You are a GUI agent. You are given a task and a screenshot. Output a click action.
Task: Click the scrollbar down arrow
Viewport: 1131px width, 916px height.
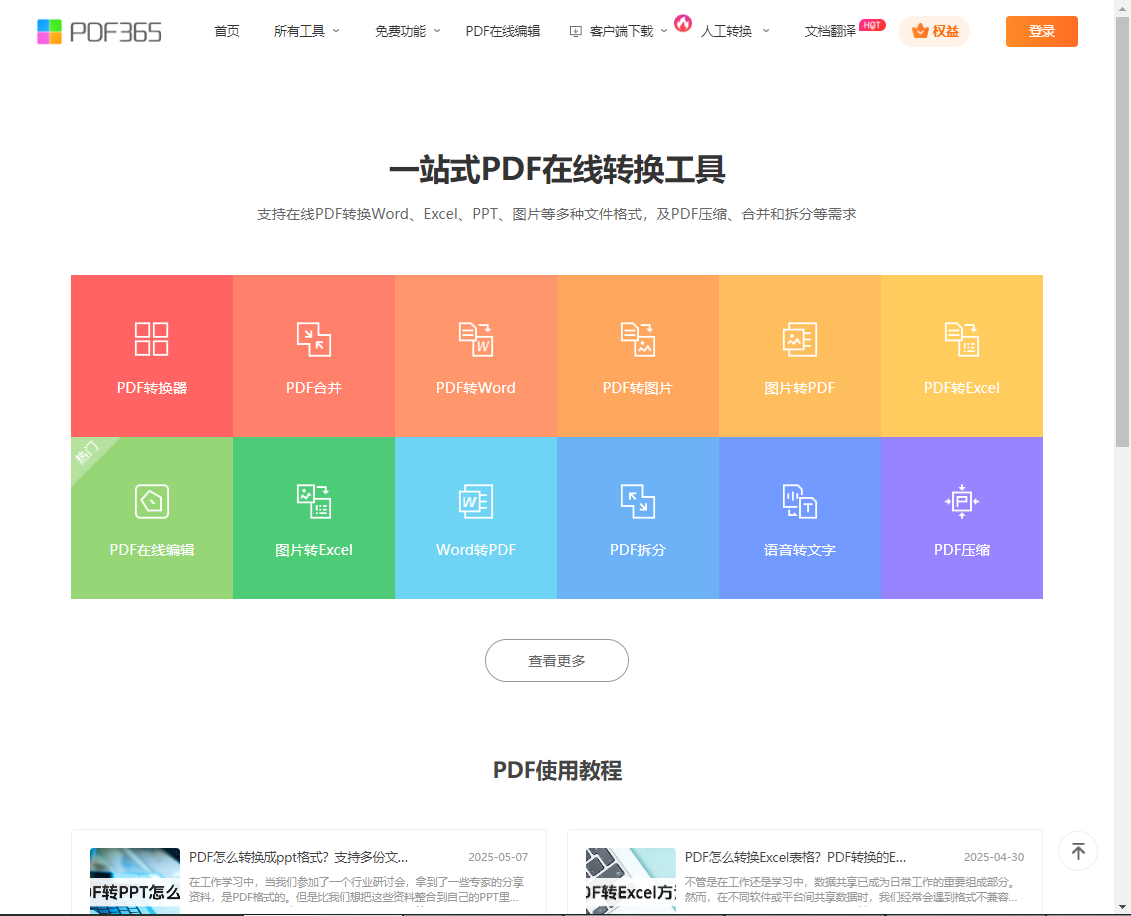[x=1122, y=907]
